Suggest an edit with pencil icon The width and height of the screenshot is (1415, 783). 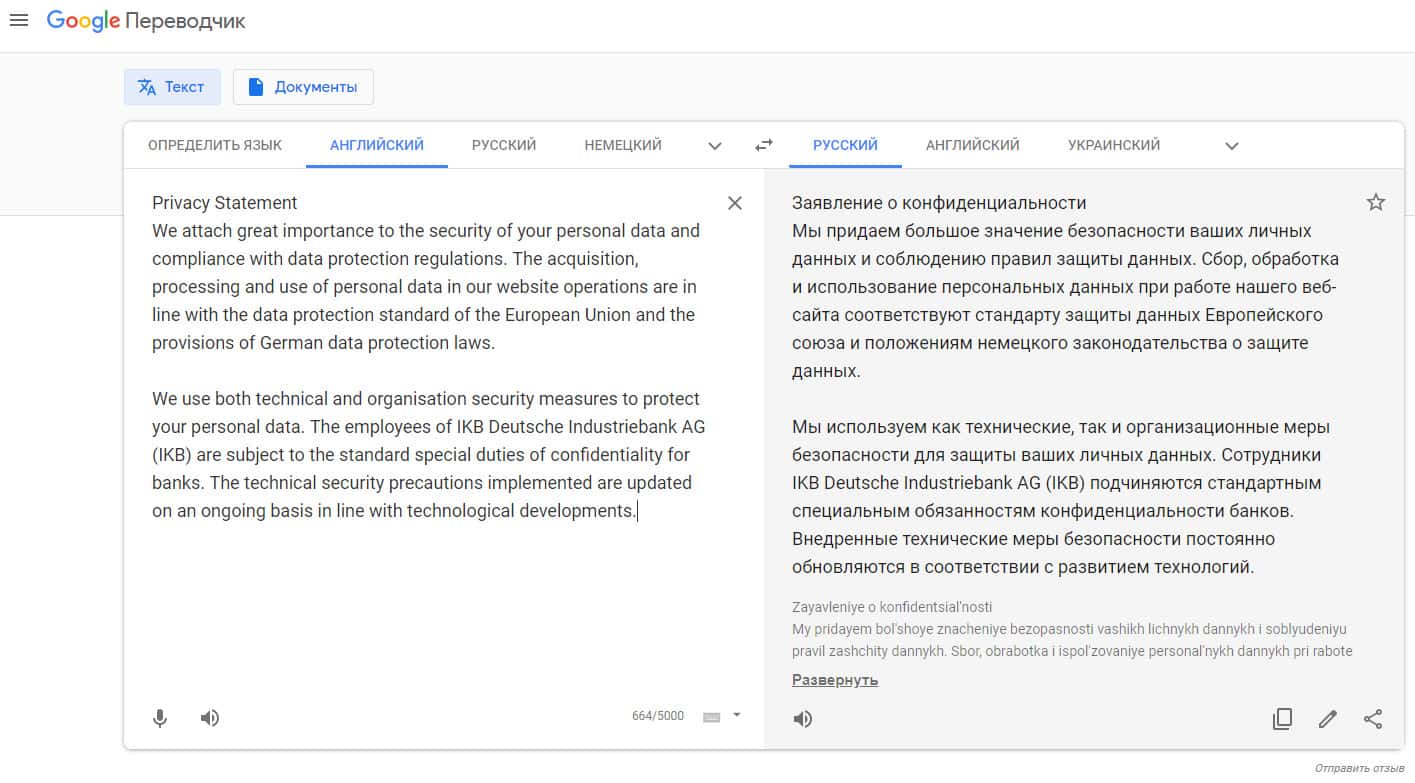pyautogui.click(x=1328, y=719)
